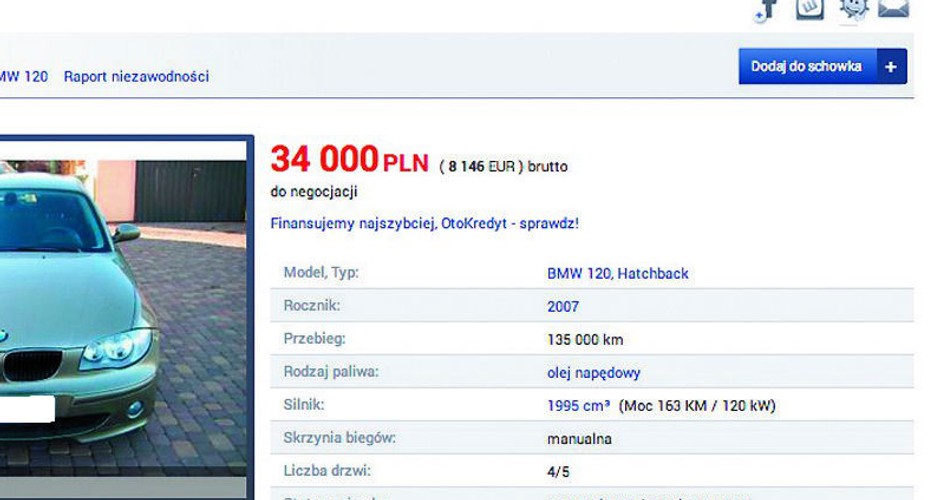This screenshot has height=500, width=940.
Task: Click the Rodzaj paliwa label
Action: tap(331, 372)
